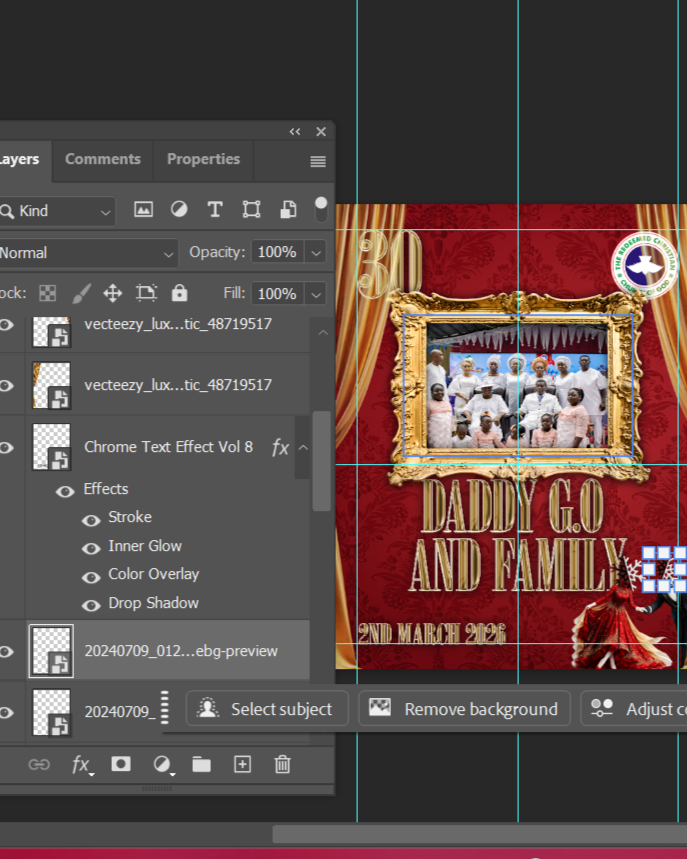Close the Layers panel
This screenshot has width=687, height=859.
(x=321, y=131)
